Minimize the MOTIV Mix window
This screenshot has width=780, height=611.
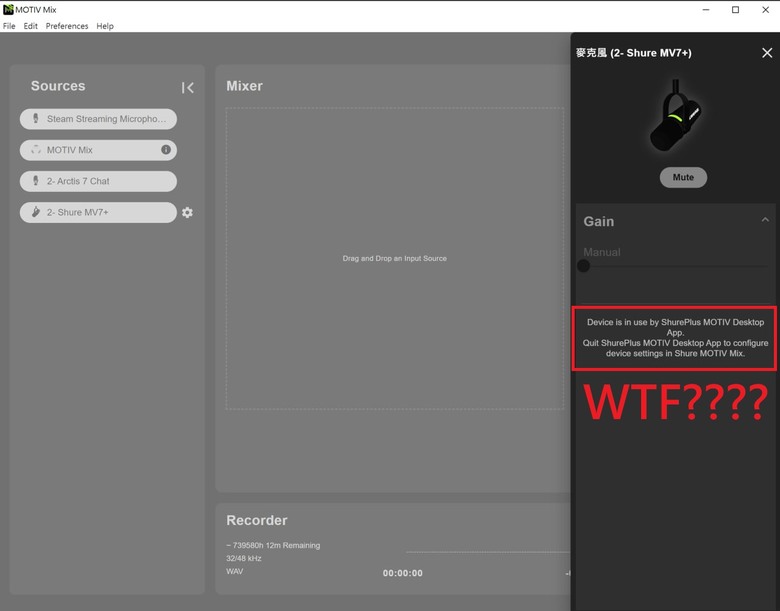tap(706, 9)
